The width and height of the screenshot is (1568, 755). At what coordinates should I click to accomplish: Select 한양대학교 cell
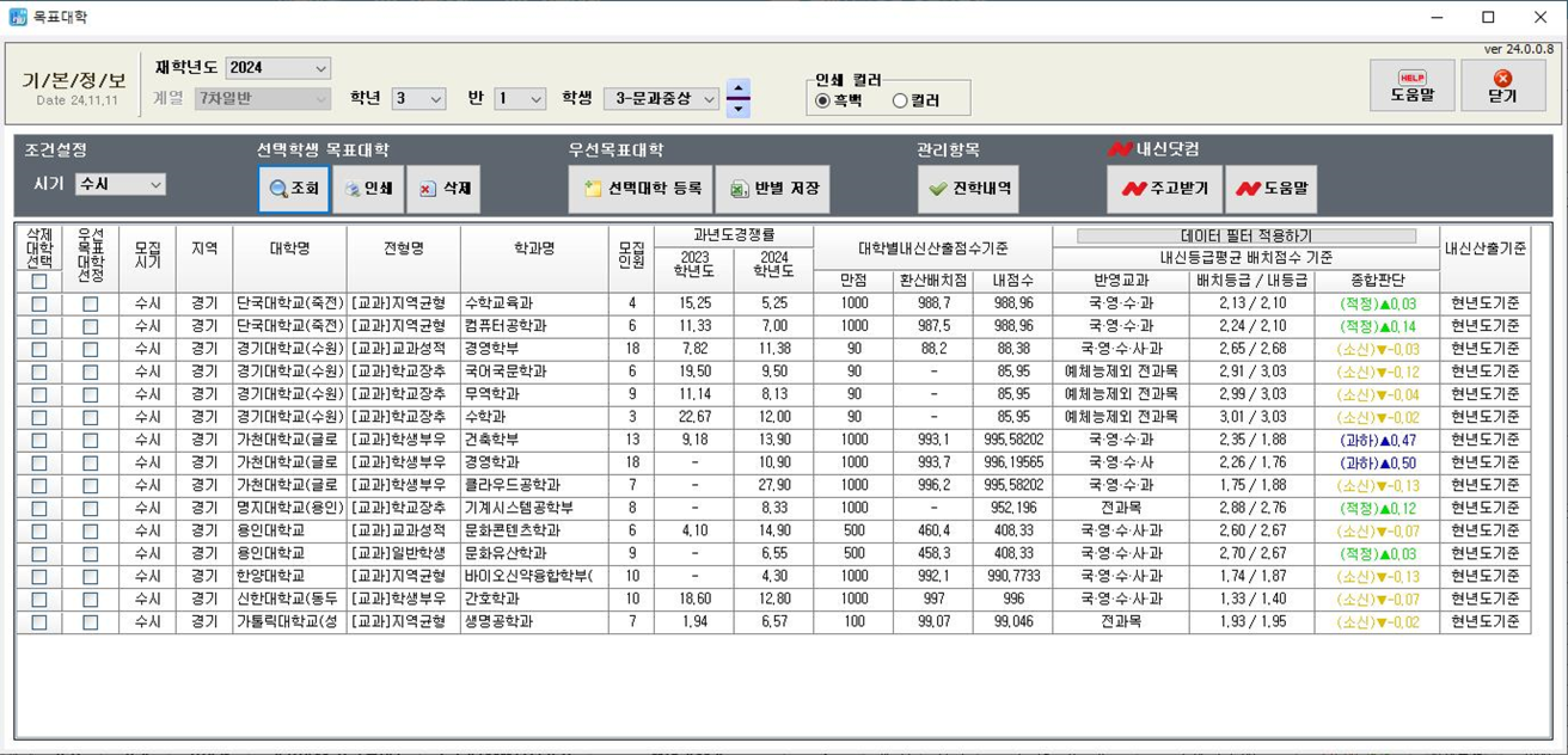coord(290,576)
